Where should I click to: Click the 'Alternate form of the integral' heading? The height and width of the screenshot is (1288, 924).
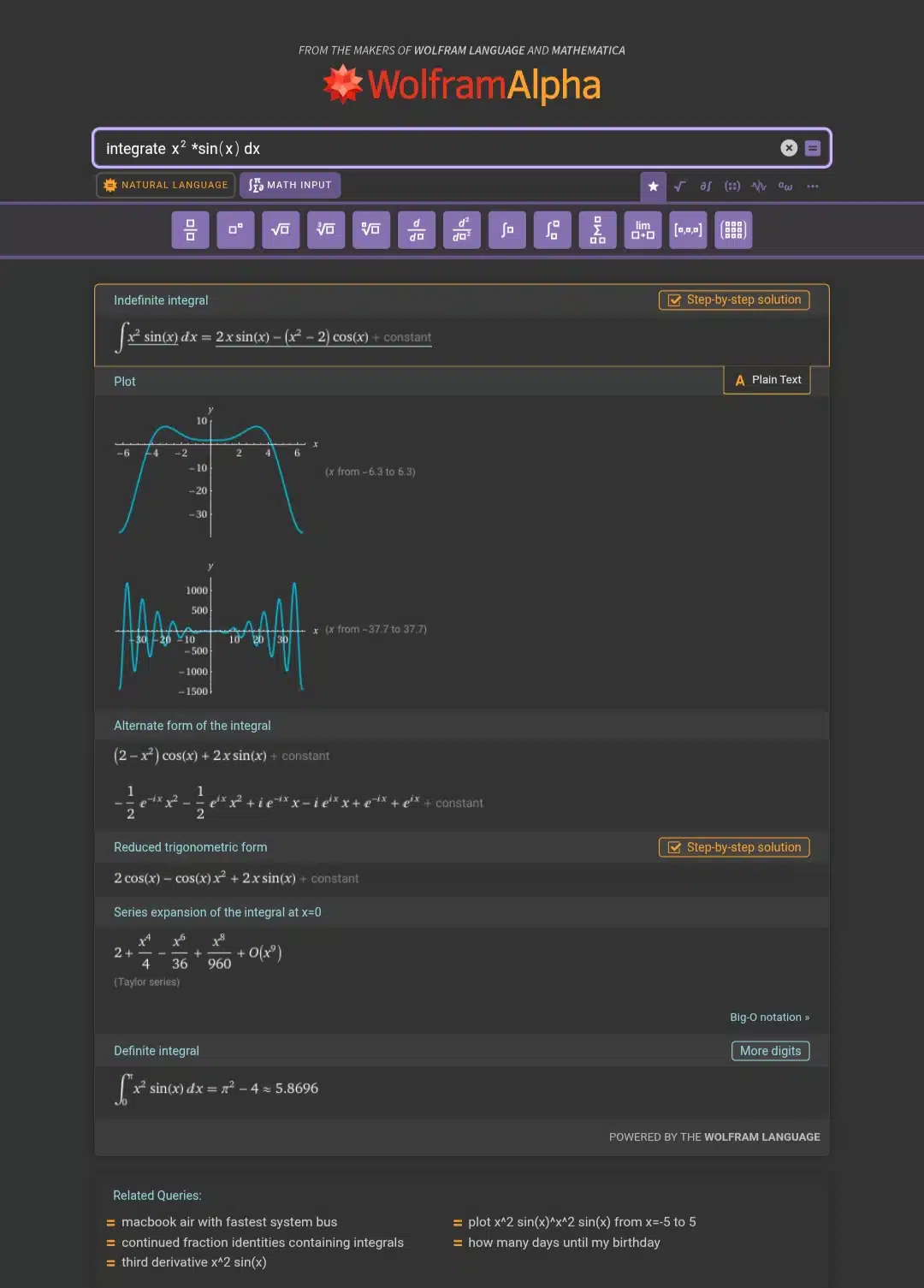point(192,726)
